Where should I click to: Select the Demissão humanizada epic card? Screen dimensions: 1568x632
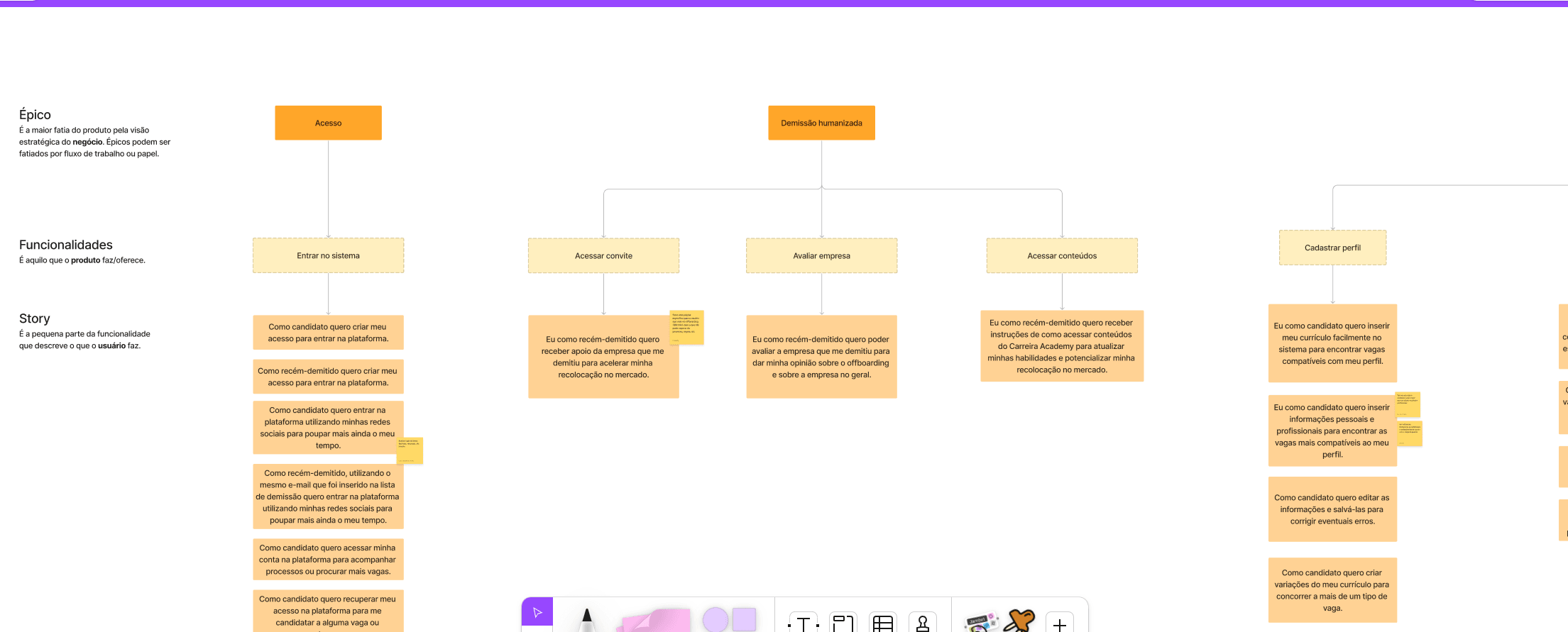821,123
